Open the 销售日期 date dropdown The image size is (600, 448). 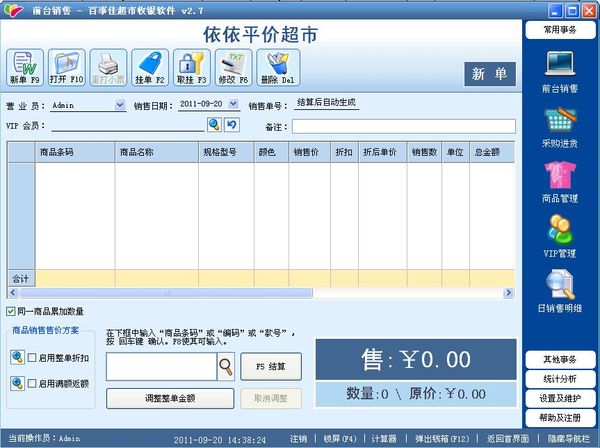233,104
